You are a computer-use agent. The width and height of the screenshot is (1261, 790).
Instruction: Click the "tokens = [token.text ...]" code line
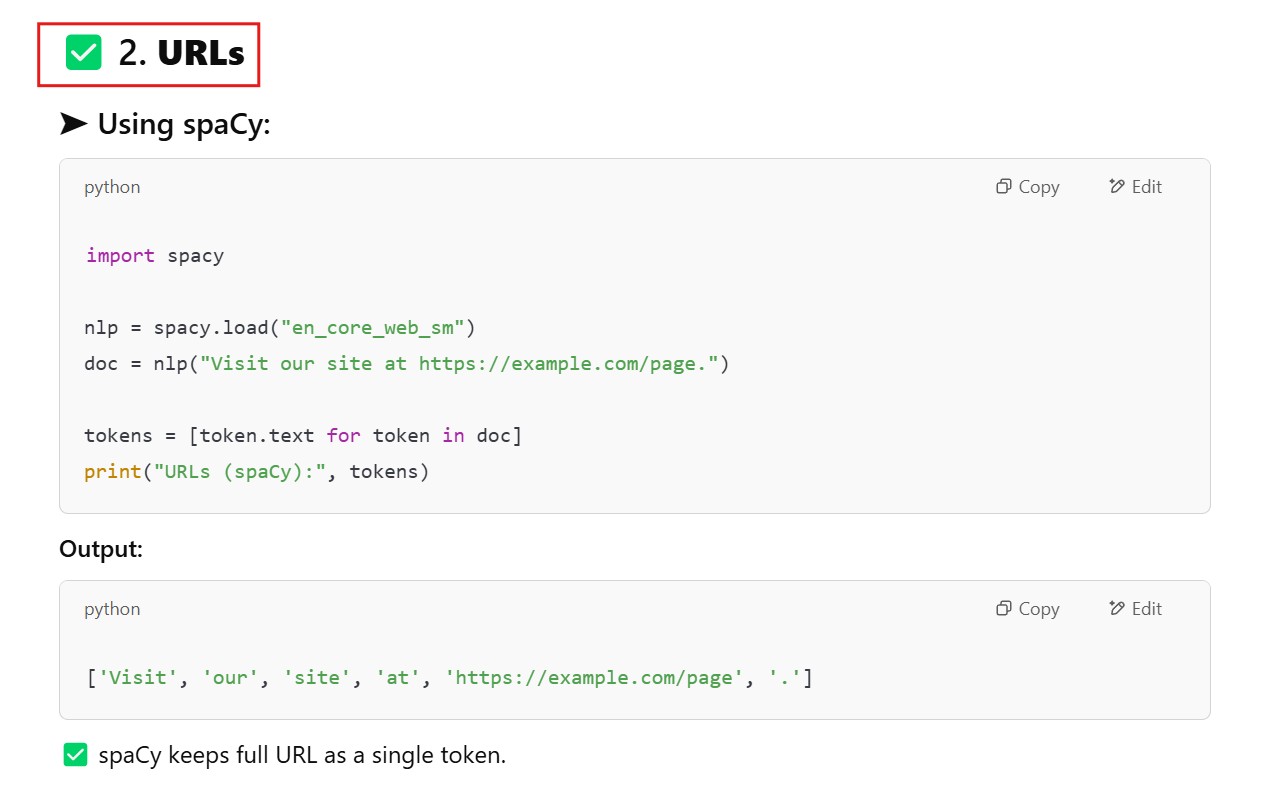(x=303, y=436)
